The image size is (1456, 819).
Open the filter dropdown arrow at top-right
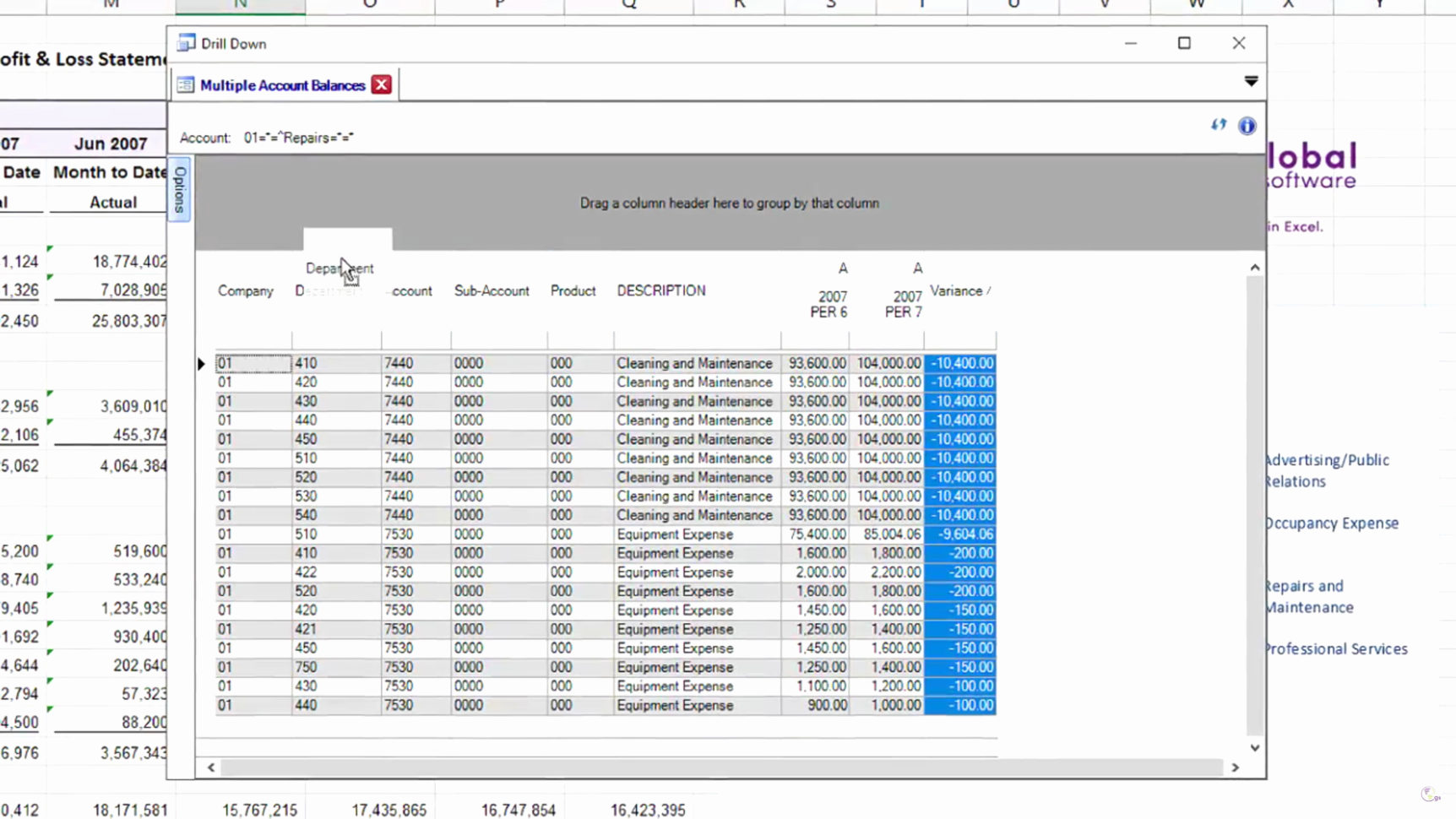[x=1251, y=80]
